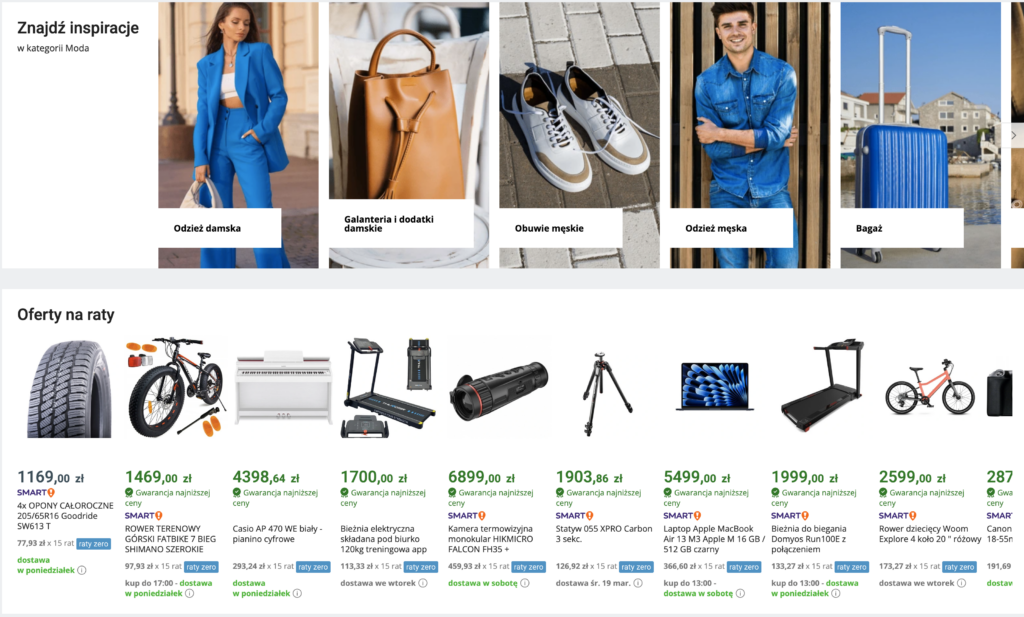Click info icon next to fatbike delivery date
1024x617 pixels.
point(189,593)
